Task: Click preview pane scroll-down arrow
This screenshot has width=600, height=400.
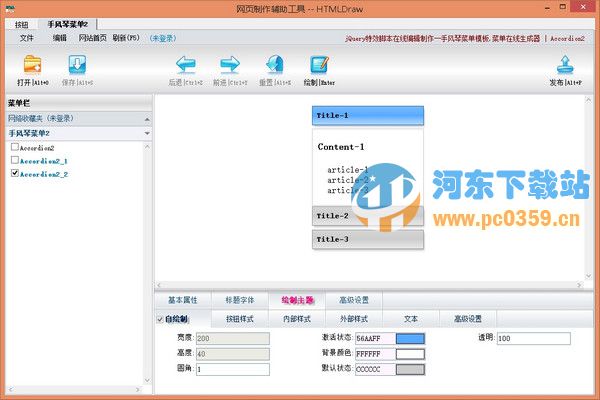Action: (589, 276)
